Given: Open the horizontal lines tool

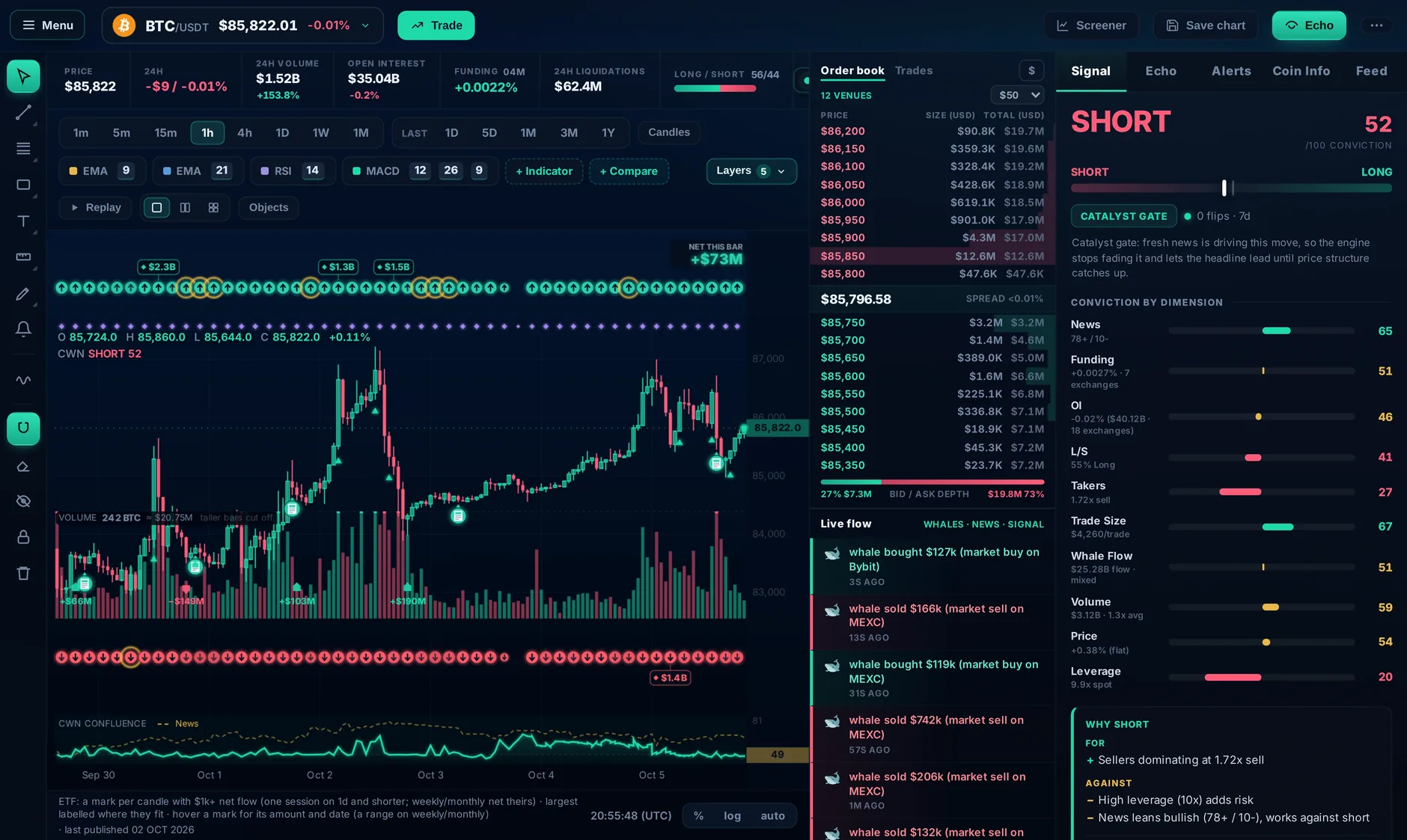Looking at the screenshot, I should coord(23,148).
